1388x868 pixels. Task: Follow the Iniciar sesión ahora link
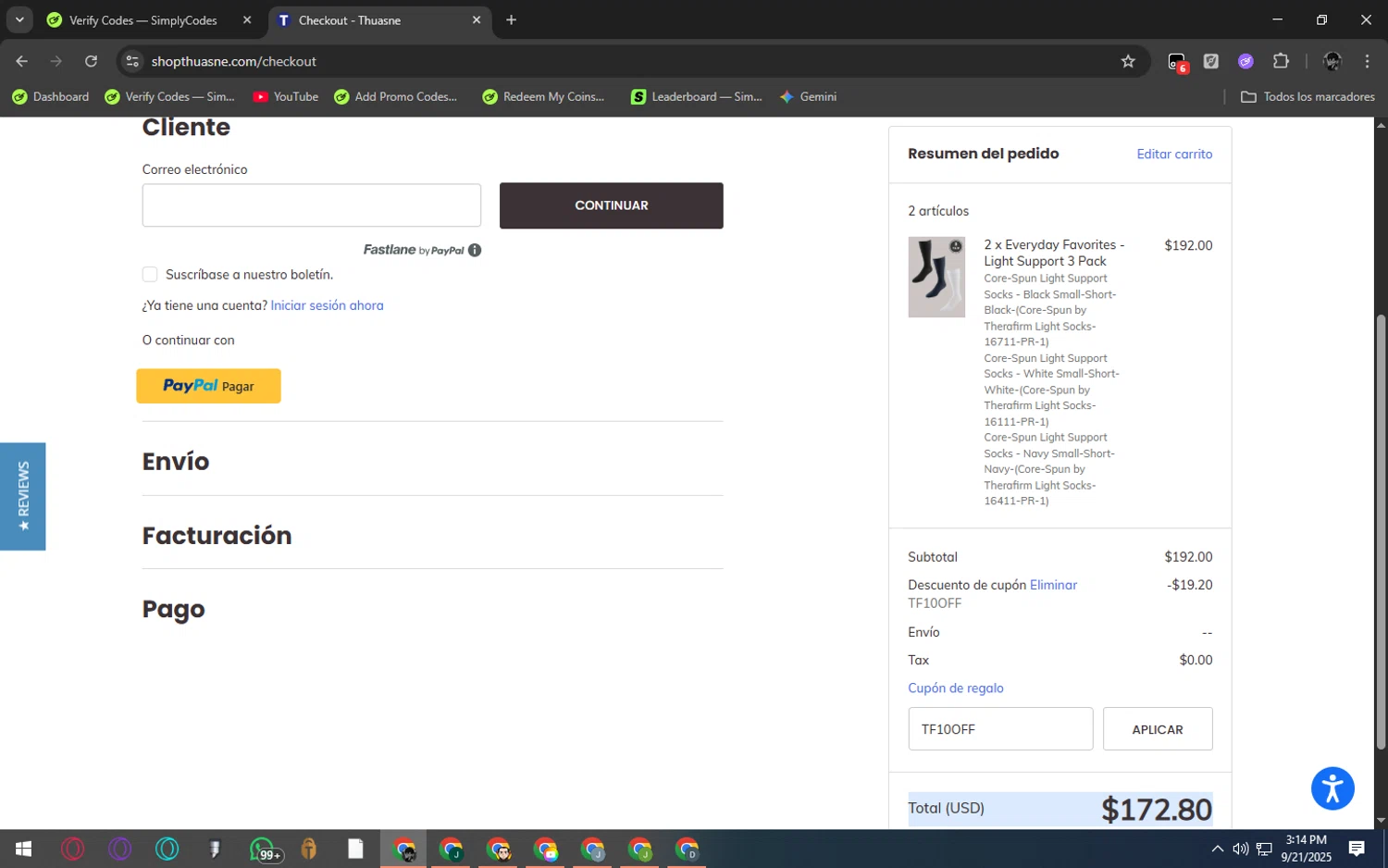click(x=327, y=305)
